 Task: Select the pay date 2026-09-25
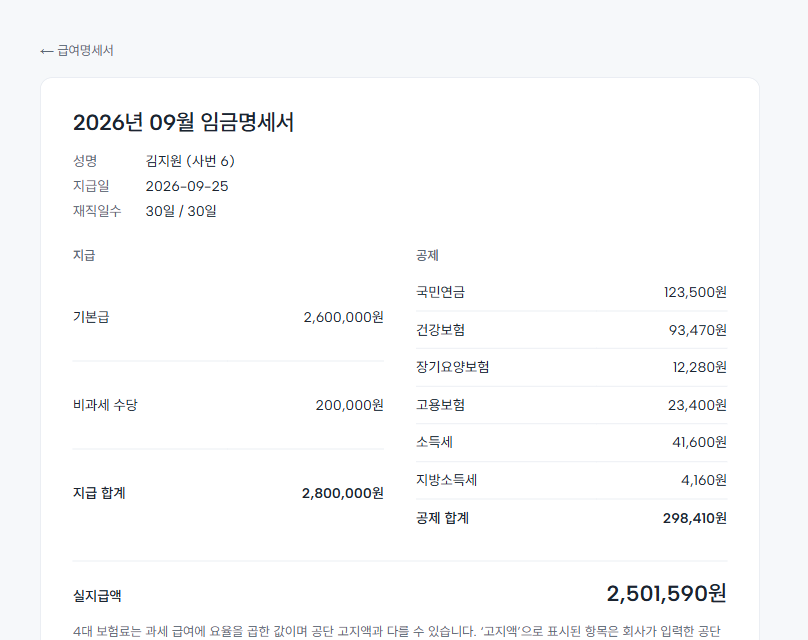187,186
